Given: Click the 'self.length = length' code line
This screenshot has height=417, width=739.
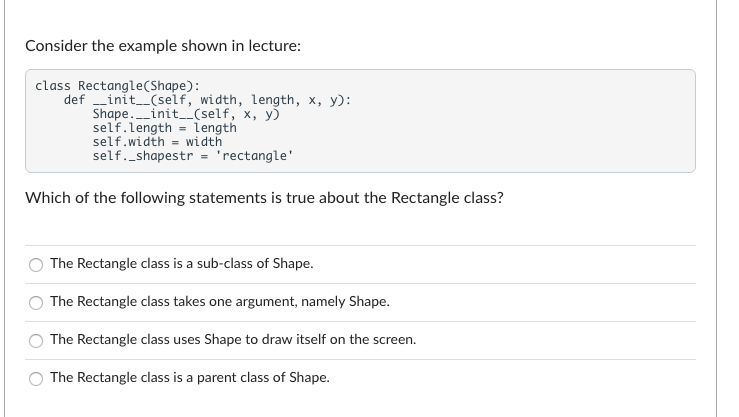Looking at the screenshot, I should [x=164, y=128].
